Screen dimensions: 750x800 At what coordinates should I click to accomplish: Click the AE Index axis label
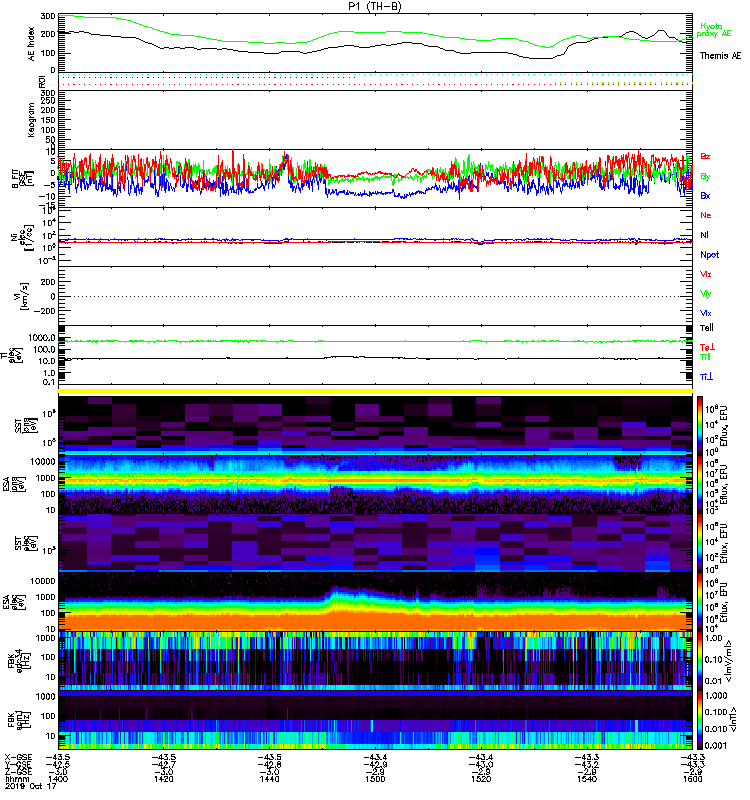[x=31, y=44]
